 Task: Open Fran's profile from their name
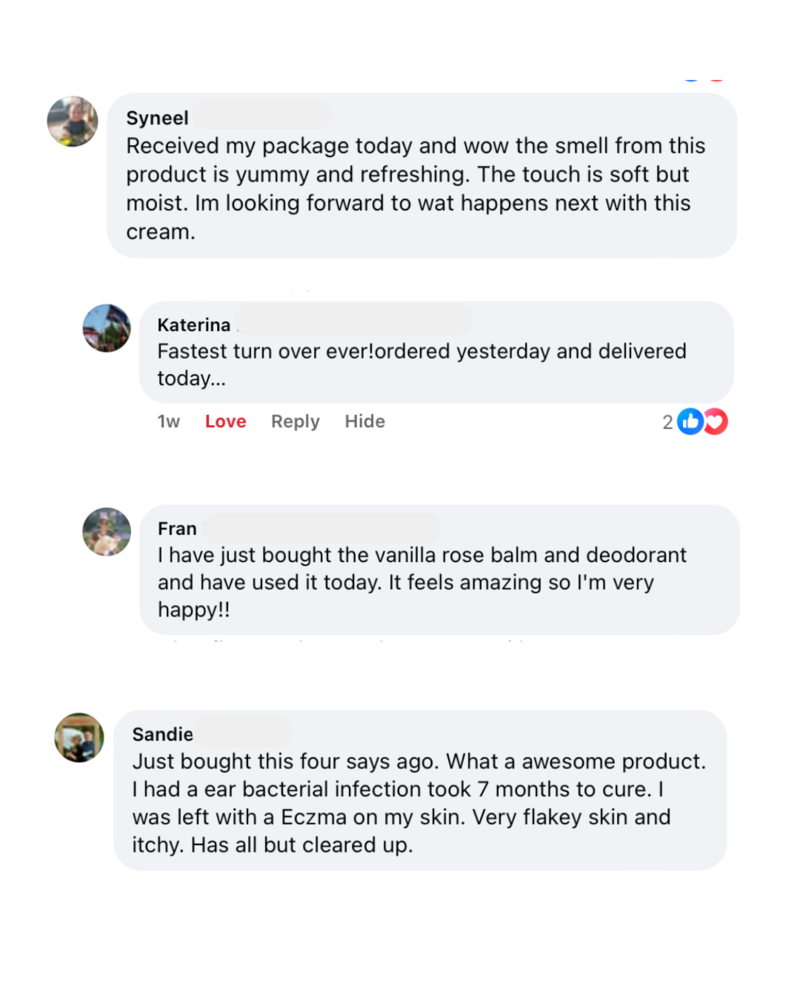pos(176,528)
